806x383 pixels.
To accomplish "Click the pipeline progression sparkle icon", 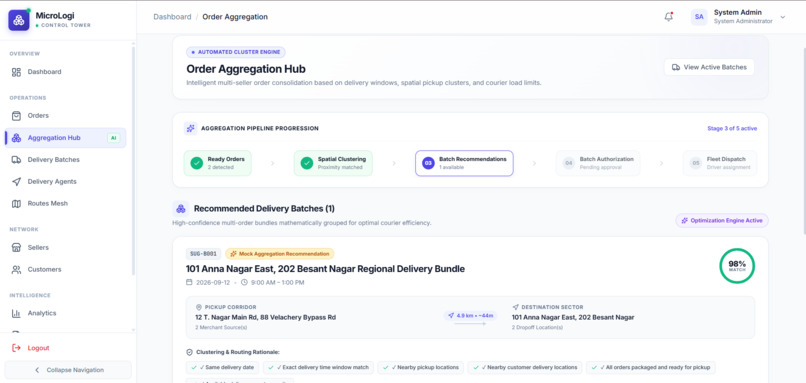I will (191, 129).
